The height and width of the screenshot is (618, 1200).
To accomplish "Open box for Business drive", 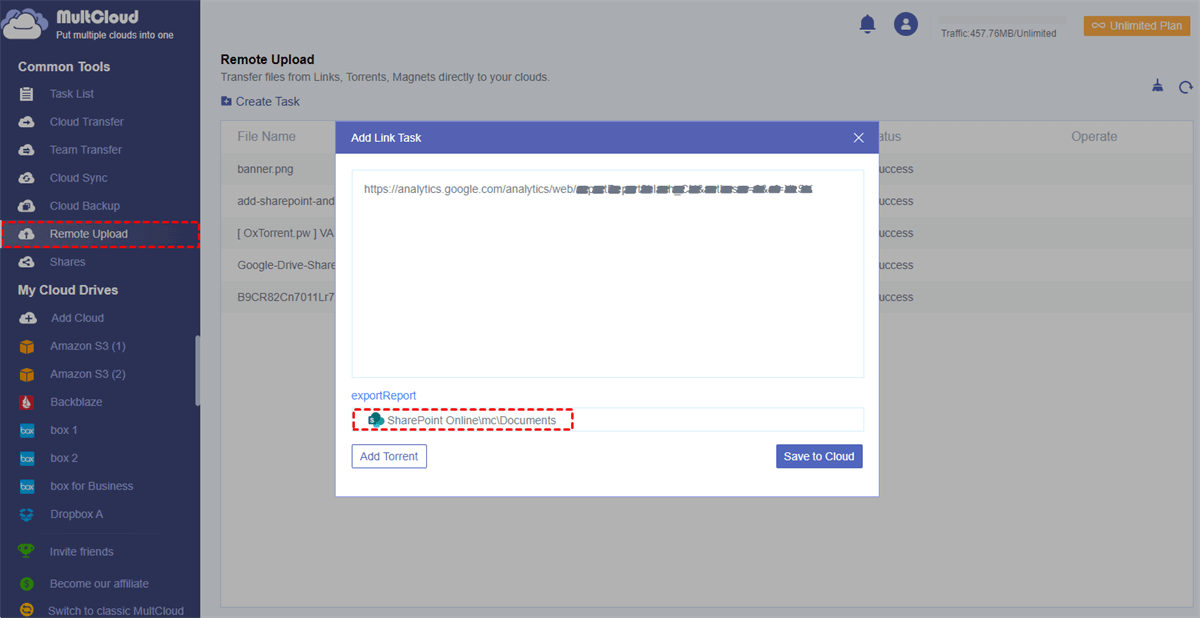I will coord(91,486).
